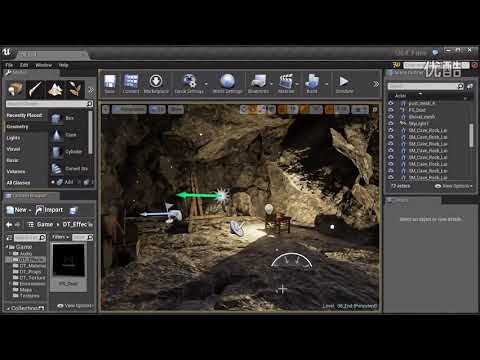
Task: Click Game in Content Browser path
Action: 45,225
